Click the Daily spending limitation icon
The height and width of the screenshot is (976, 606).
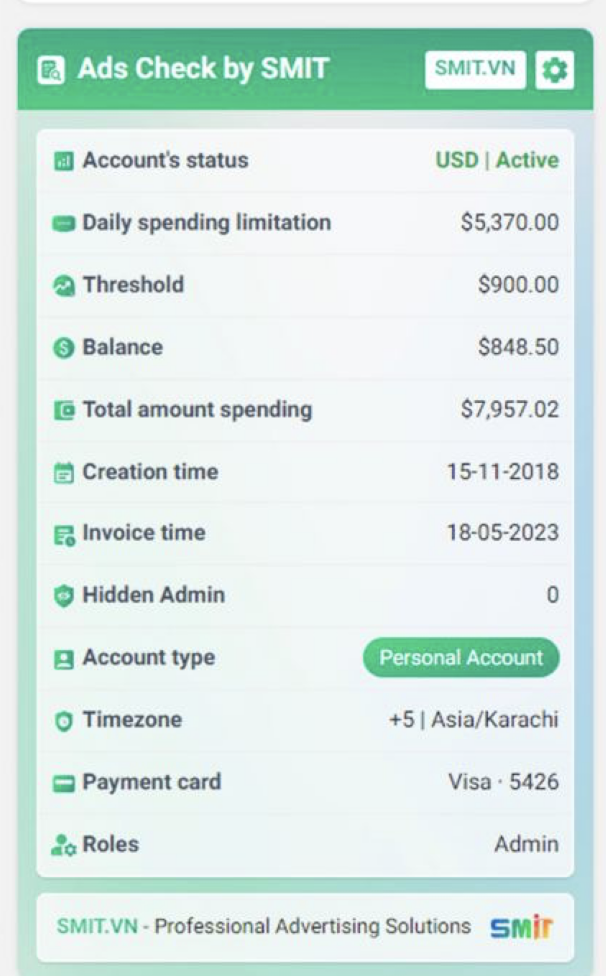(64, 223)
